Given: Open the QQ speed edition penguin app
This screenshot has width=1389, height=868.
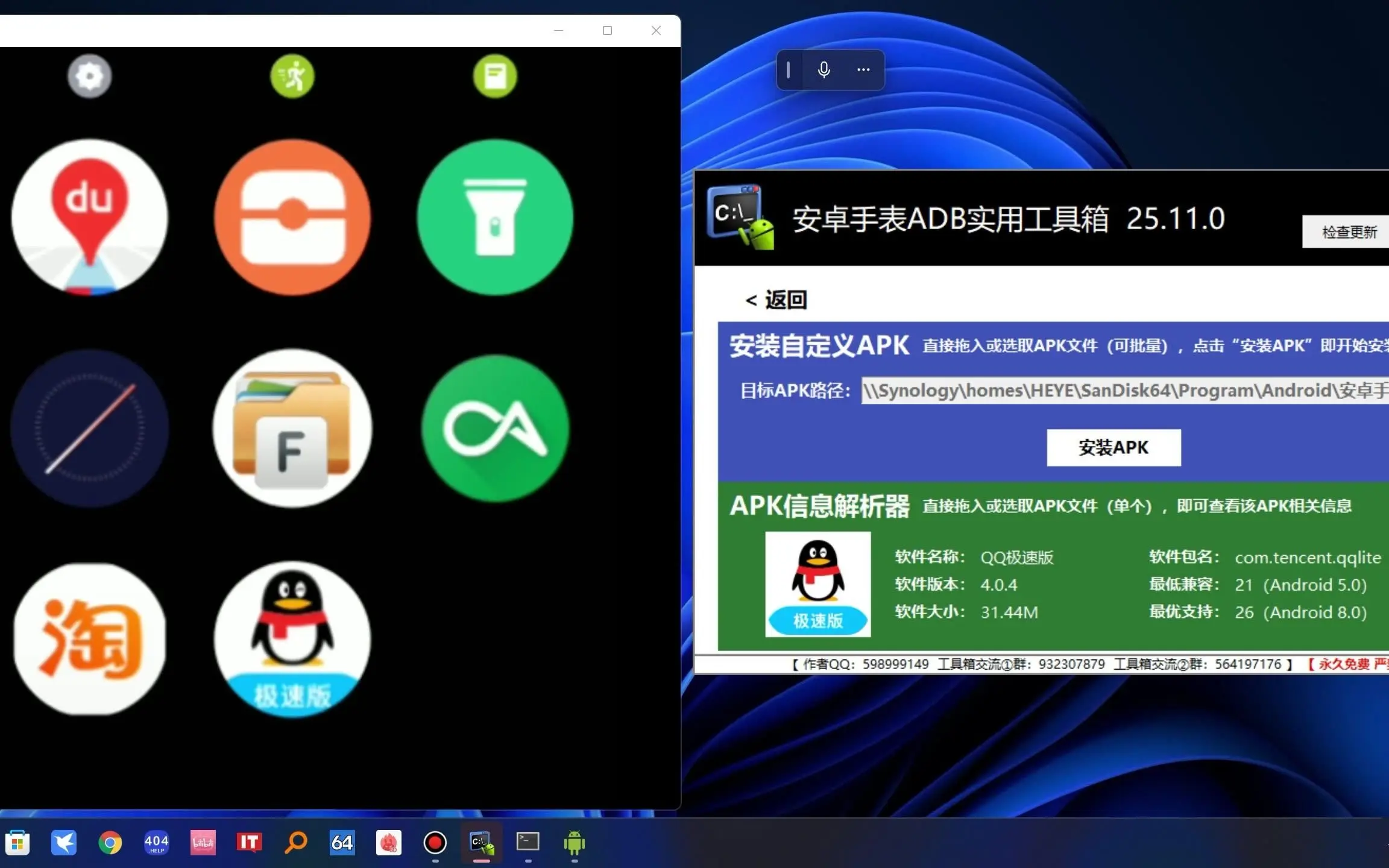Looking at the screenshot, I should (x=292, y=639).
